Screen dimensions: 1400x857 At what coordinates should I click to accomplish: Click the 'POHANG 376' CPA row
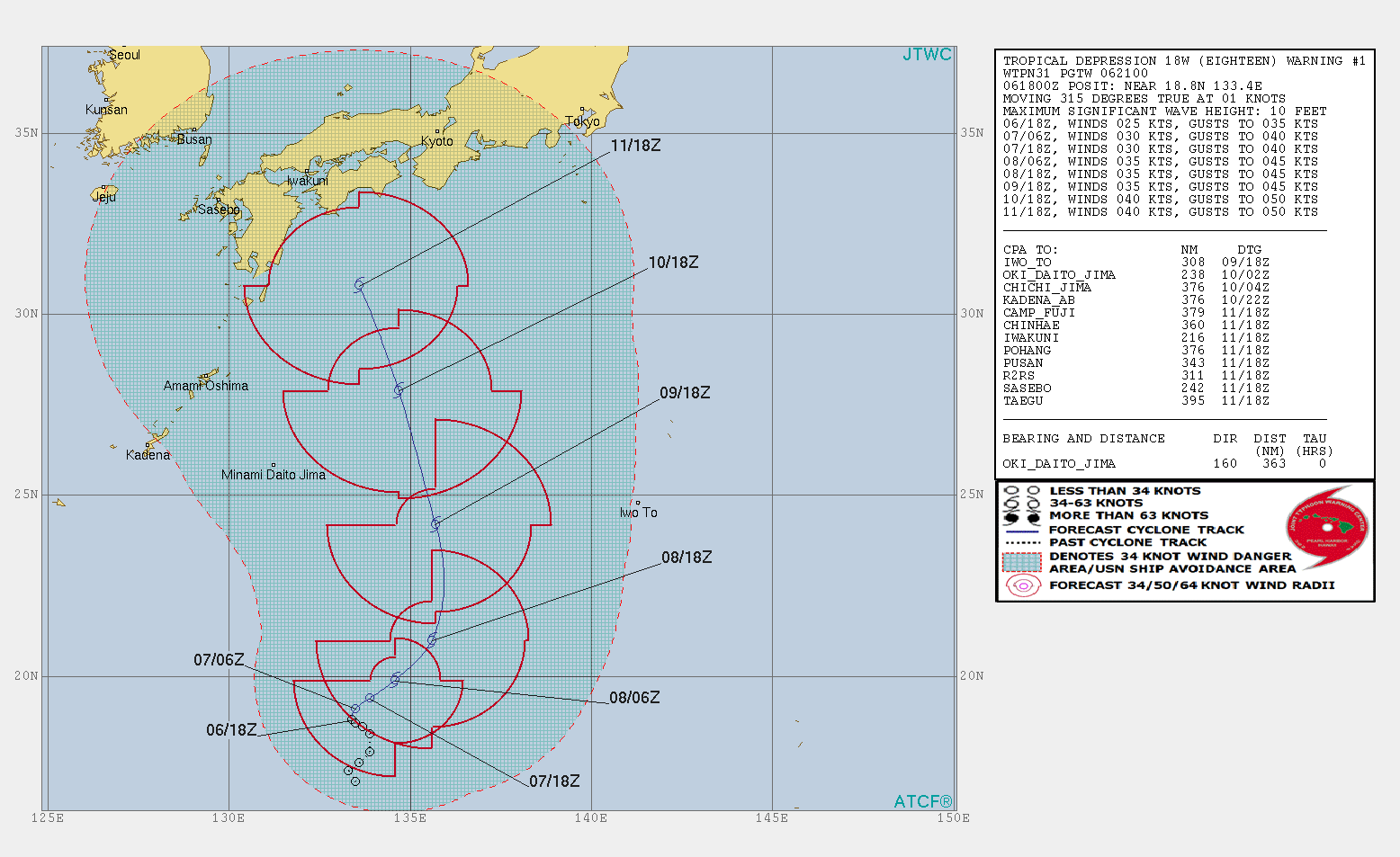tap(1136, 351)
